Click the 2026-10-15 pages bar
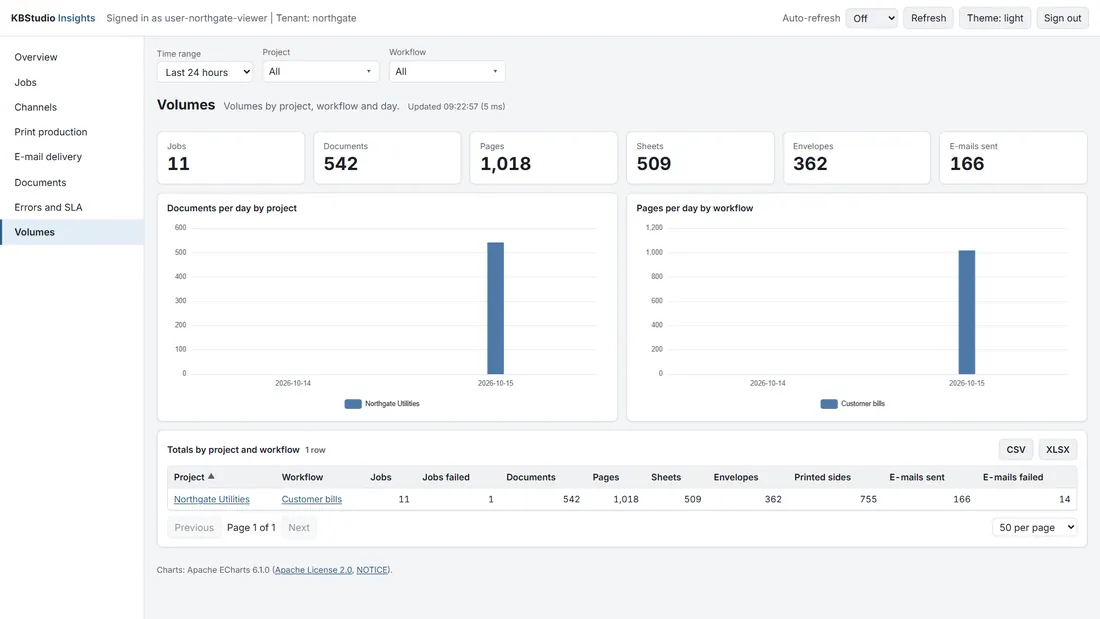Viewport: 1100px width, 619px height. 967,312
